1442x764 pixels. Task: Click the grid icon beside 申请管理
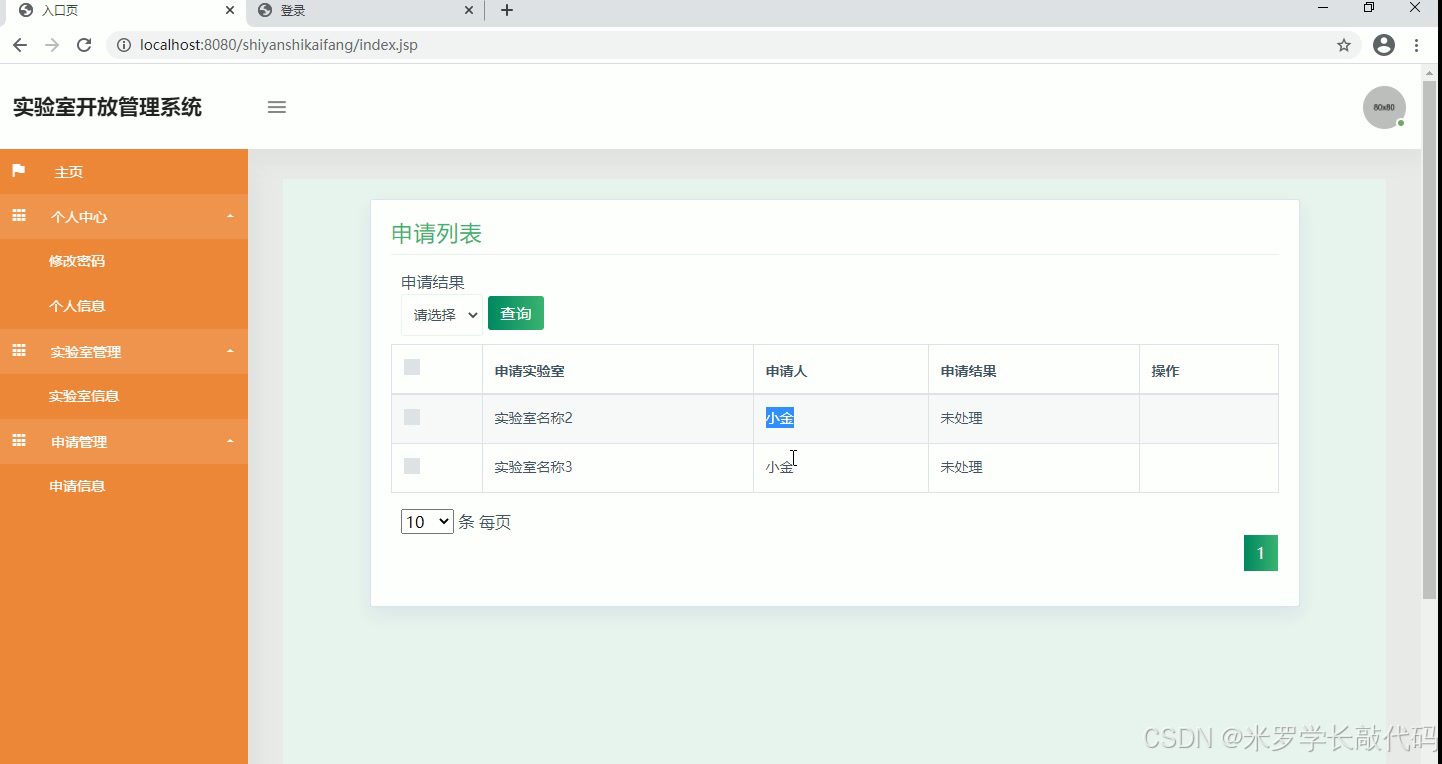[x=17, y=441]
